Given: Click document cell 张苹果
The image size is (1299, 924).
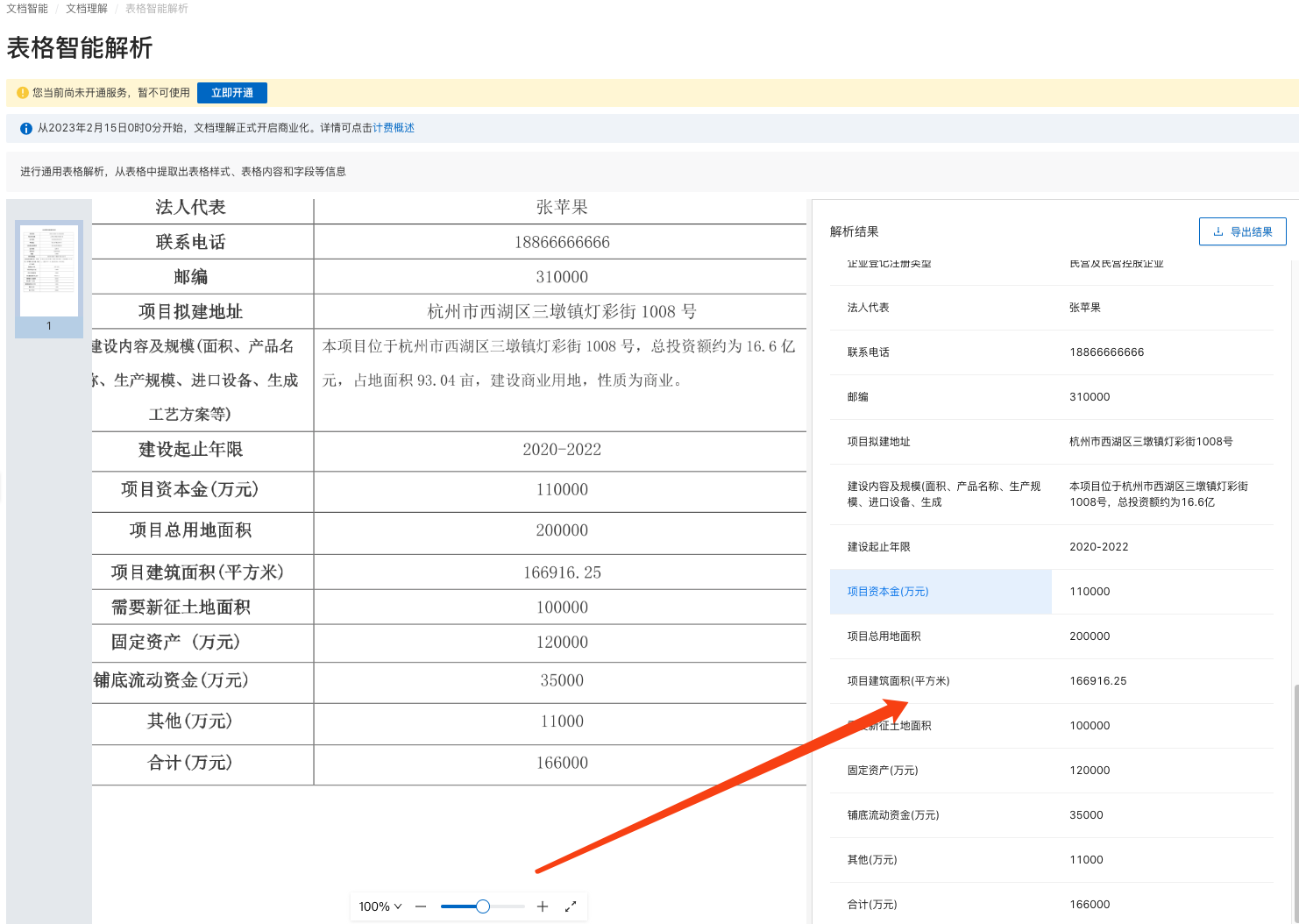Looking at the screenshot, I should tap(562, 208).
